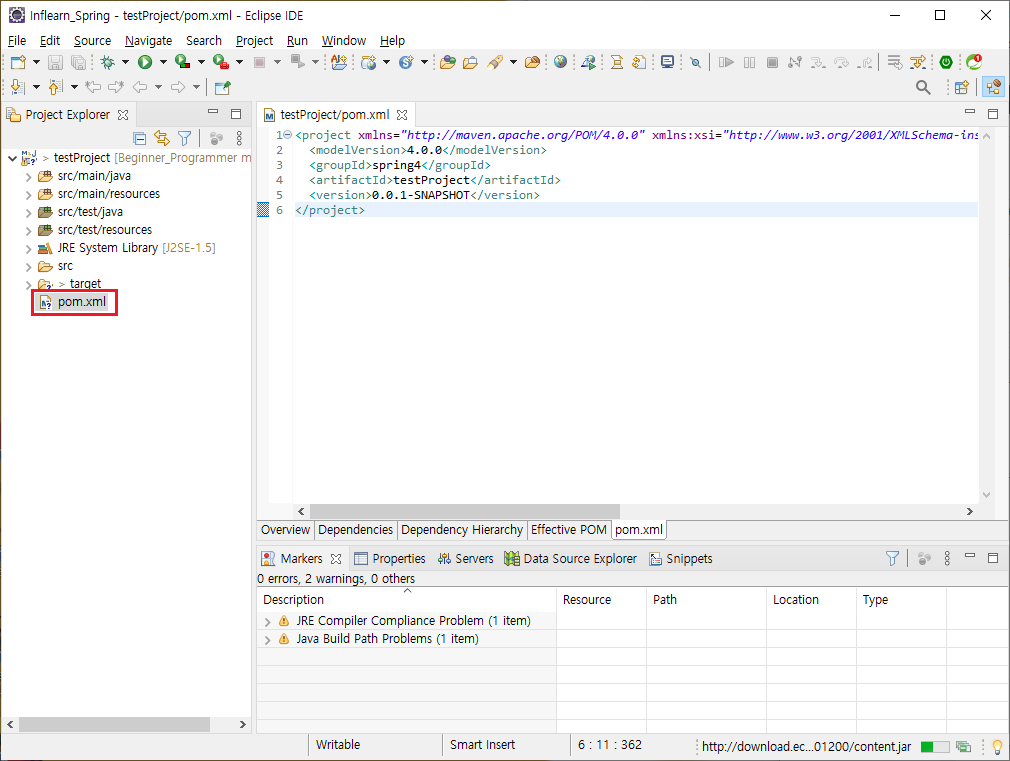The image size is (1010, 761).
Task: Select the Java EE perspective icon
Action: pos(994,87)
